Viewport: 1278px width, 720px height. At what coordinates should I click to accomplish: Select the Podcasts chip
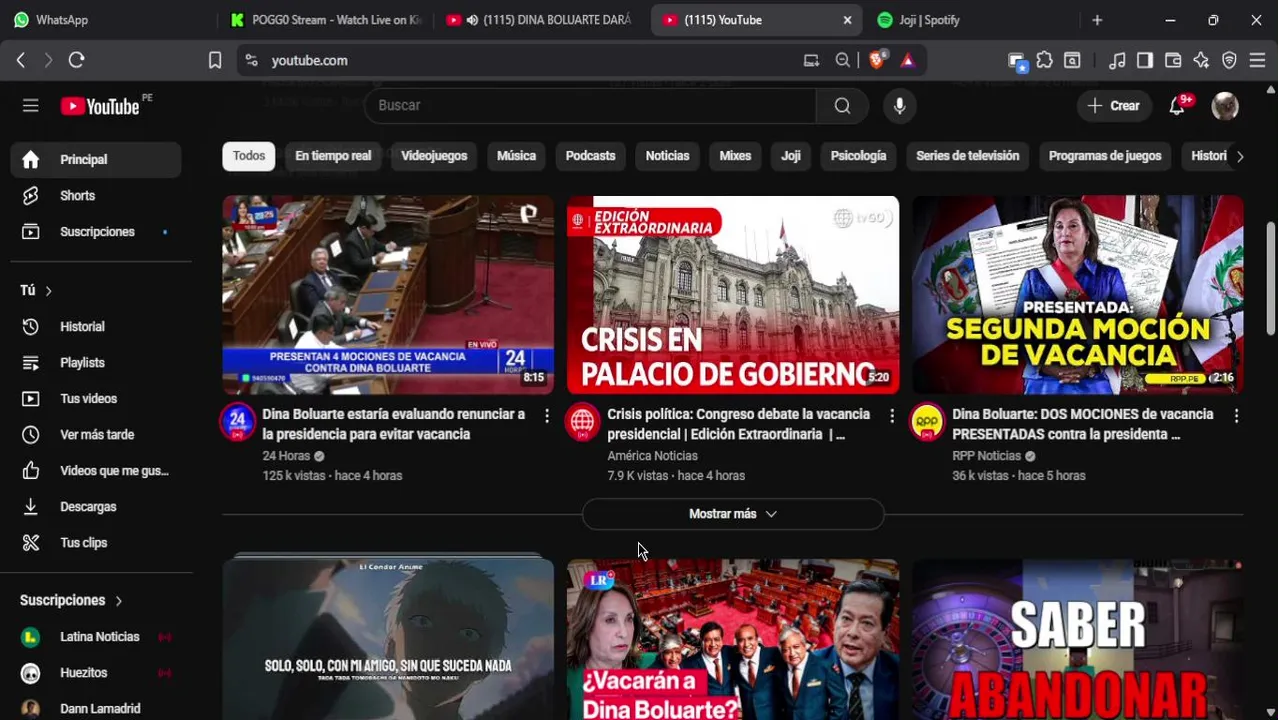(x=591, y=156)
